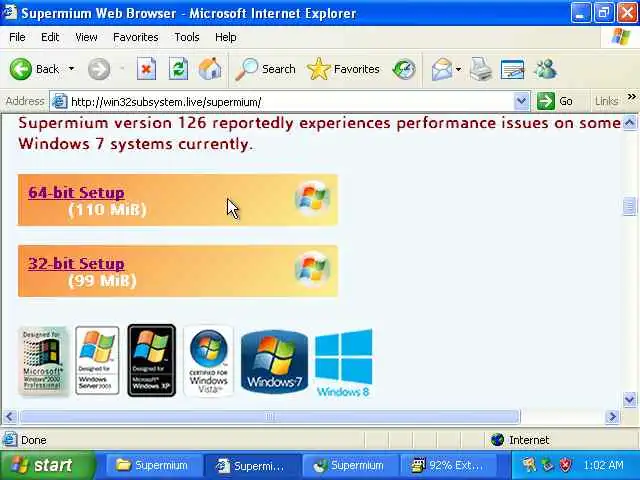Screen dimensions: 640x480
Task: Click the vertical scrollbar down arrow
Action: [630, 399]
